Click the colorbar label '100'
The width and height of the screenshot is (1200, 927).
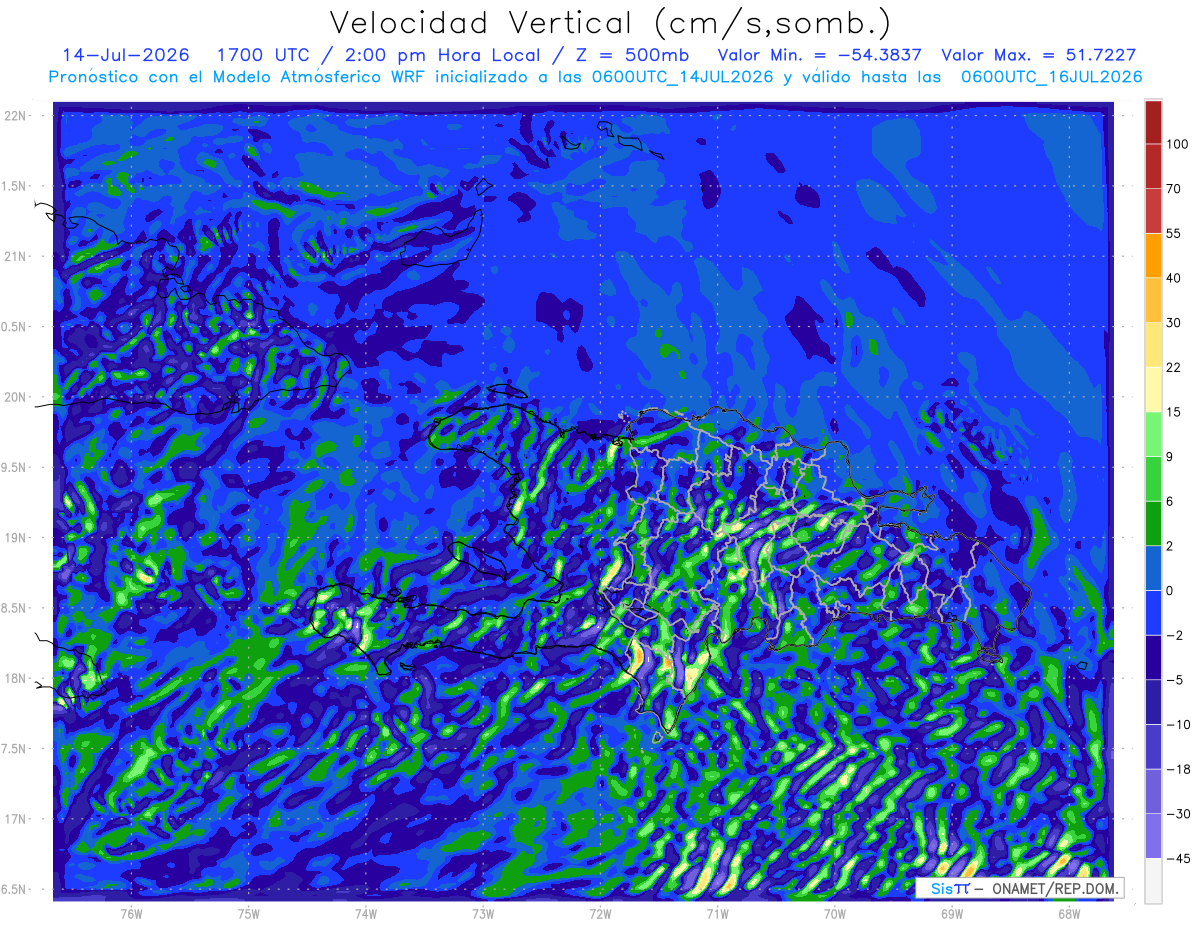coord(1177,144)
